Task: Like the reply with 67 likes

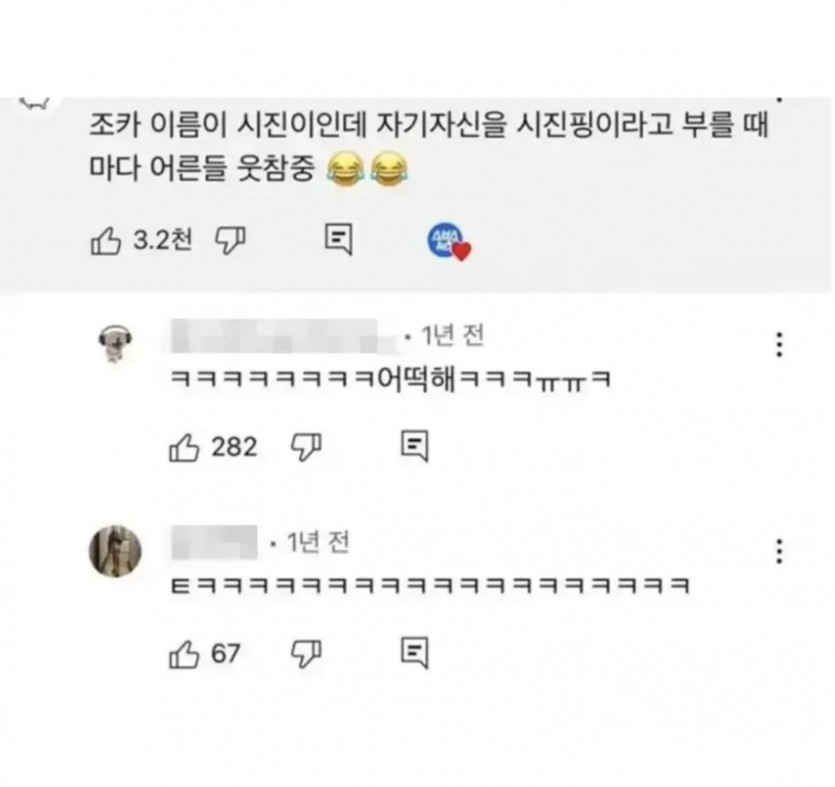Action: (x=184, y=654)
